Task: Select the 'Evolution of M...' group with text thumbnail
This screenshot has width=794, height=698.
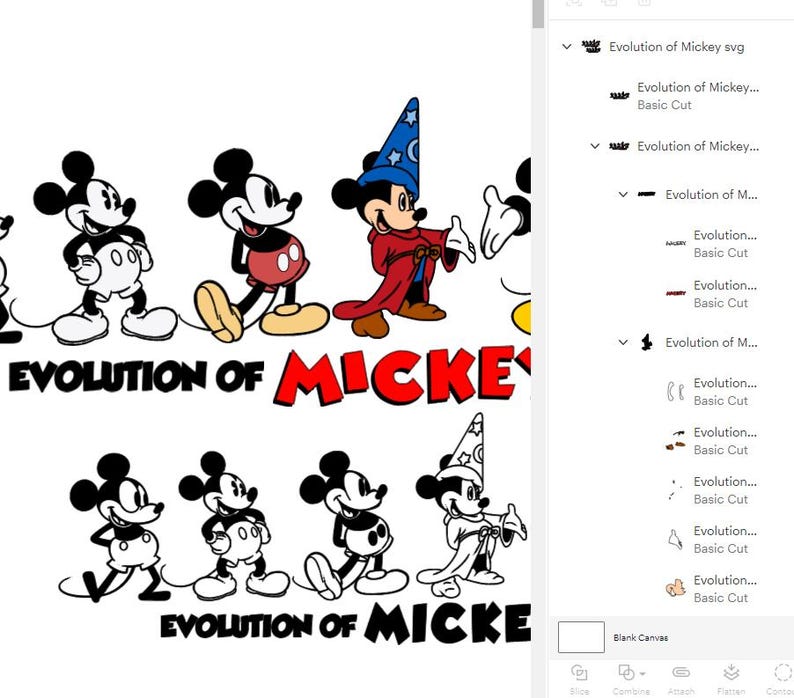Action: (x=698, y=195)
